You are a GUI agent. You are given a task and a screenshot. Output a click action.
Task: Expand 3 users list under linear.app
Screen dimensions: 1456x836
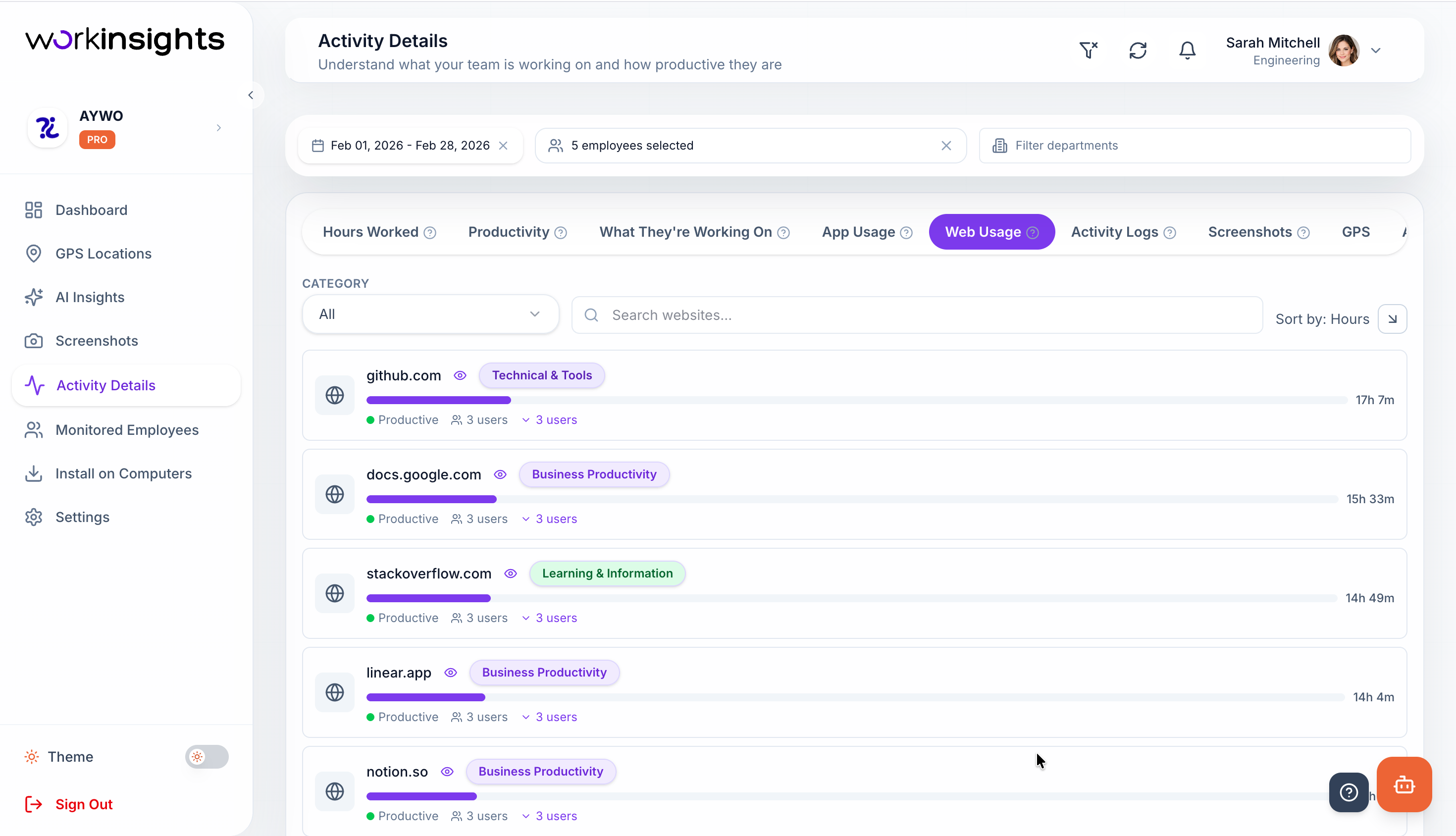(x=549, y=717)
